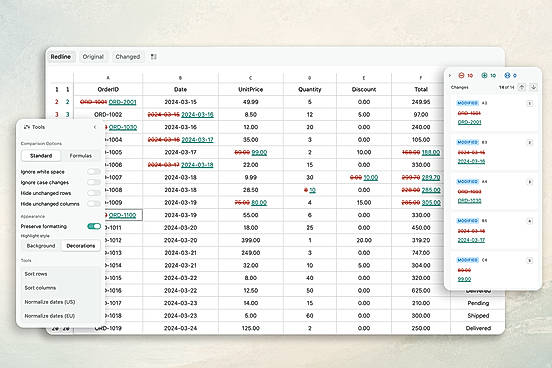Open the MODIFIED A2 change card
This screenshot has height=368, width=552.
click(494, 113)
